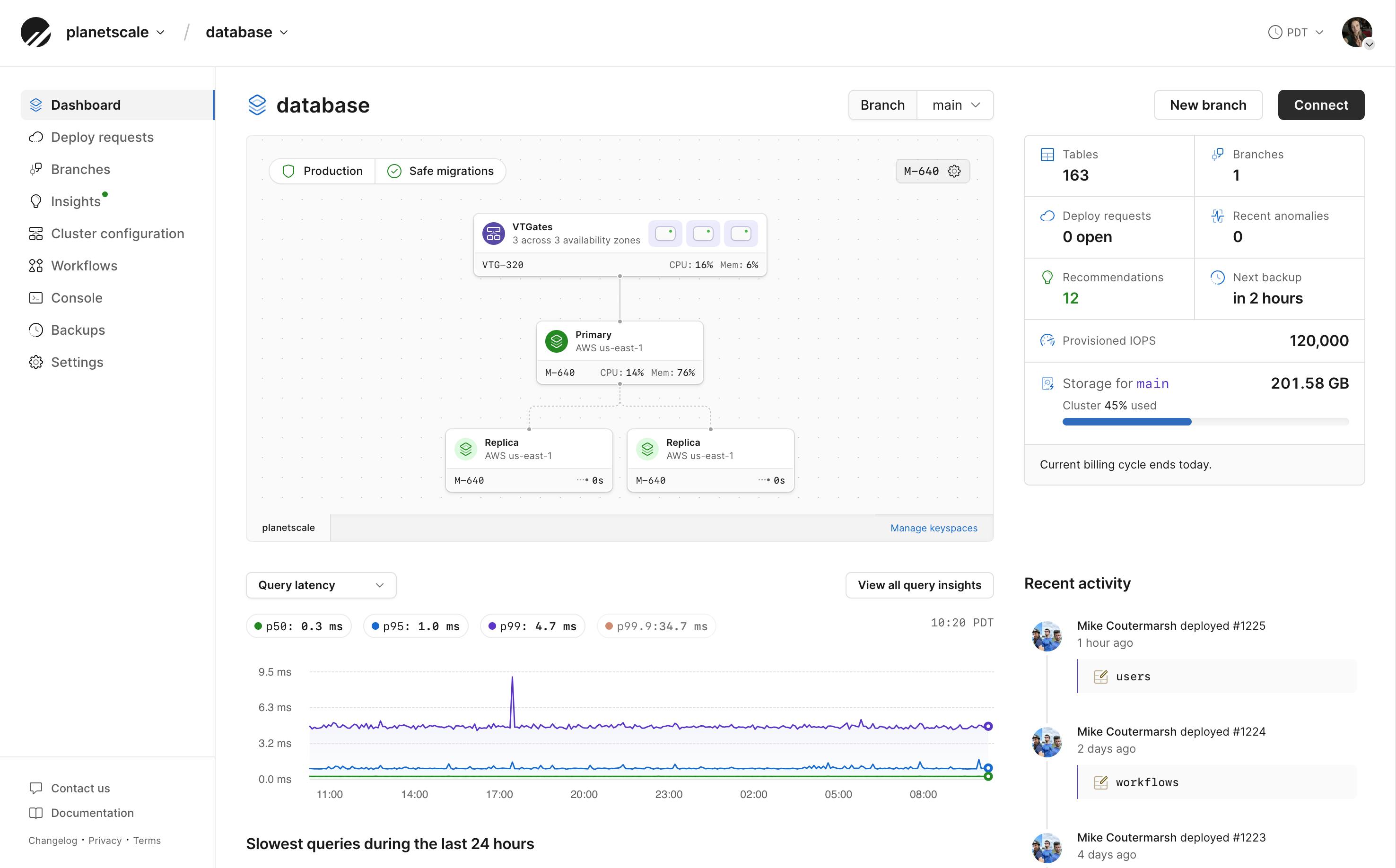
Task: Click the Primary node green icon
Action: coord(556,341)
